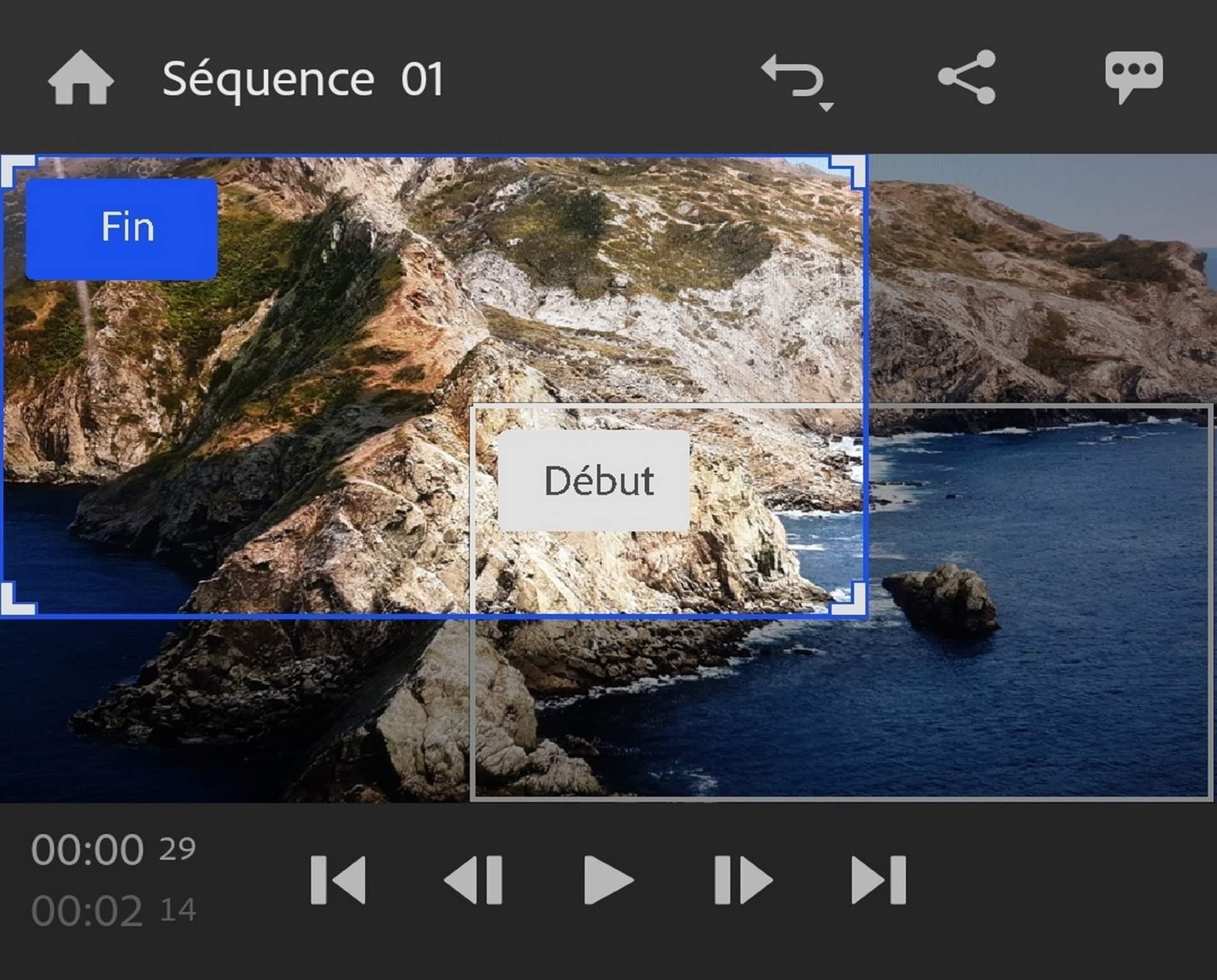Click the total duration 00:02 14

coord(113,911)
